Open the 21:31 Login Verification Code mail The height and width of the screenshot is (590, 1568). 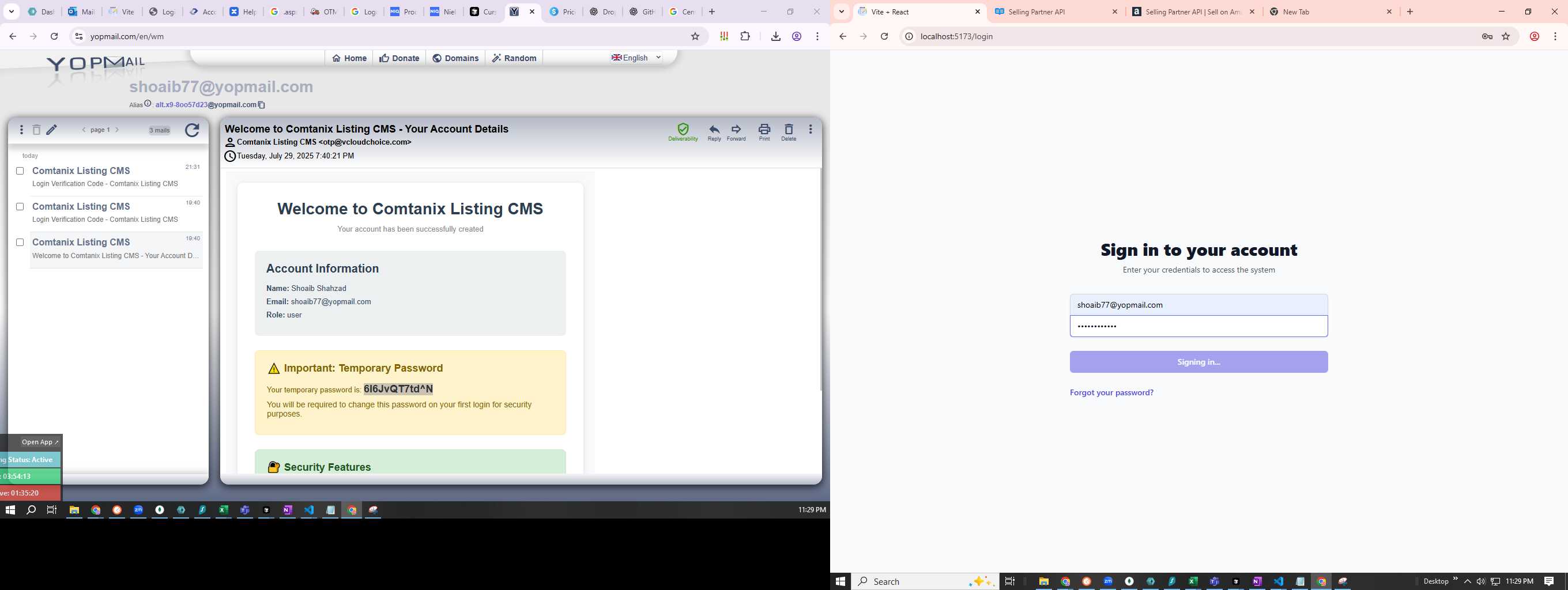(116, 176)
